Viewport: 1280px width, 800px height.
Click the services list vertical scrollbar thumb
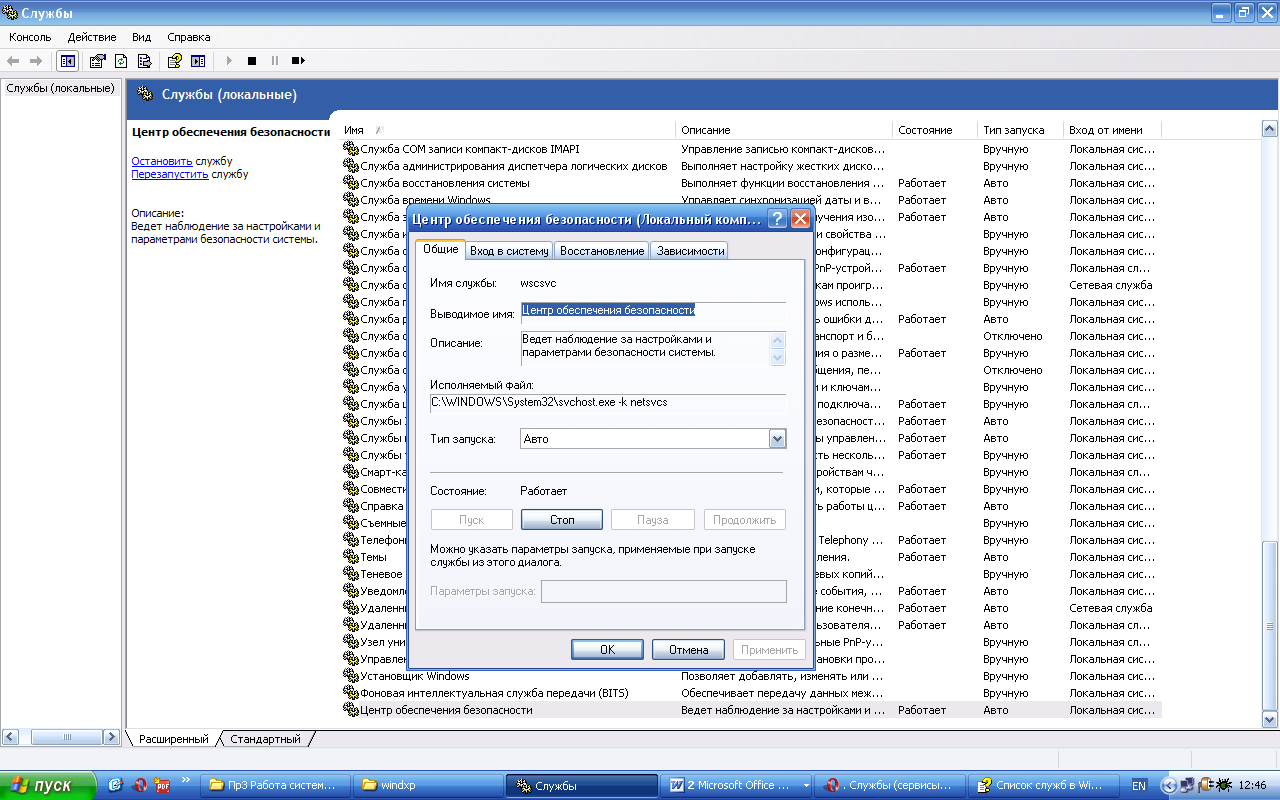coord(1270,625)
